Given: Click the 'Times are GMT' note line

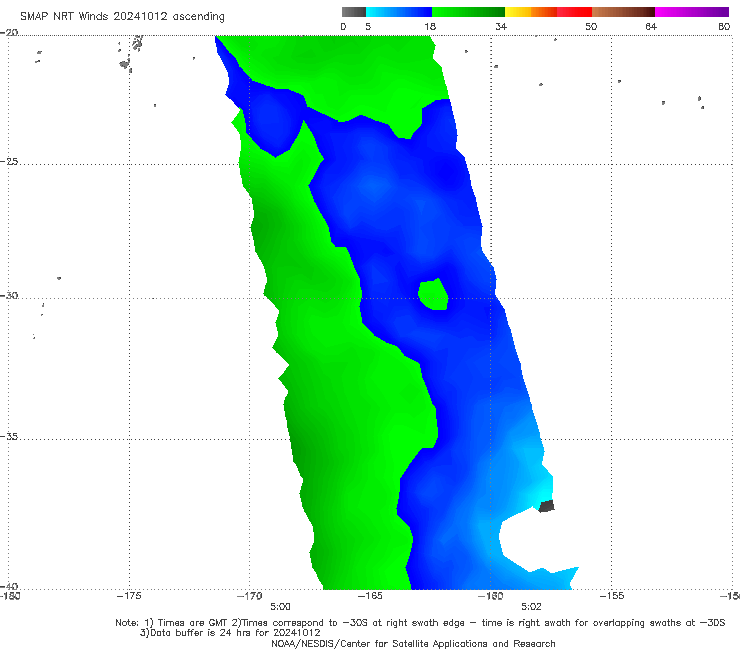Looking at the screenshot, I should (420, 623).
